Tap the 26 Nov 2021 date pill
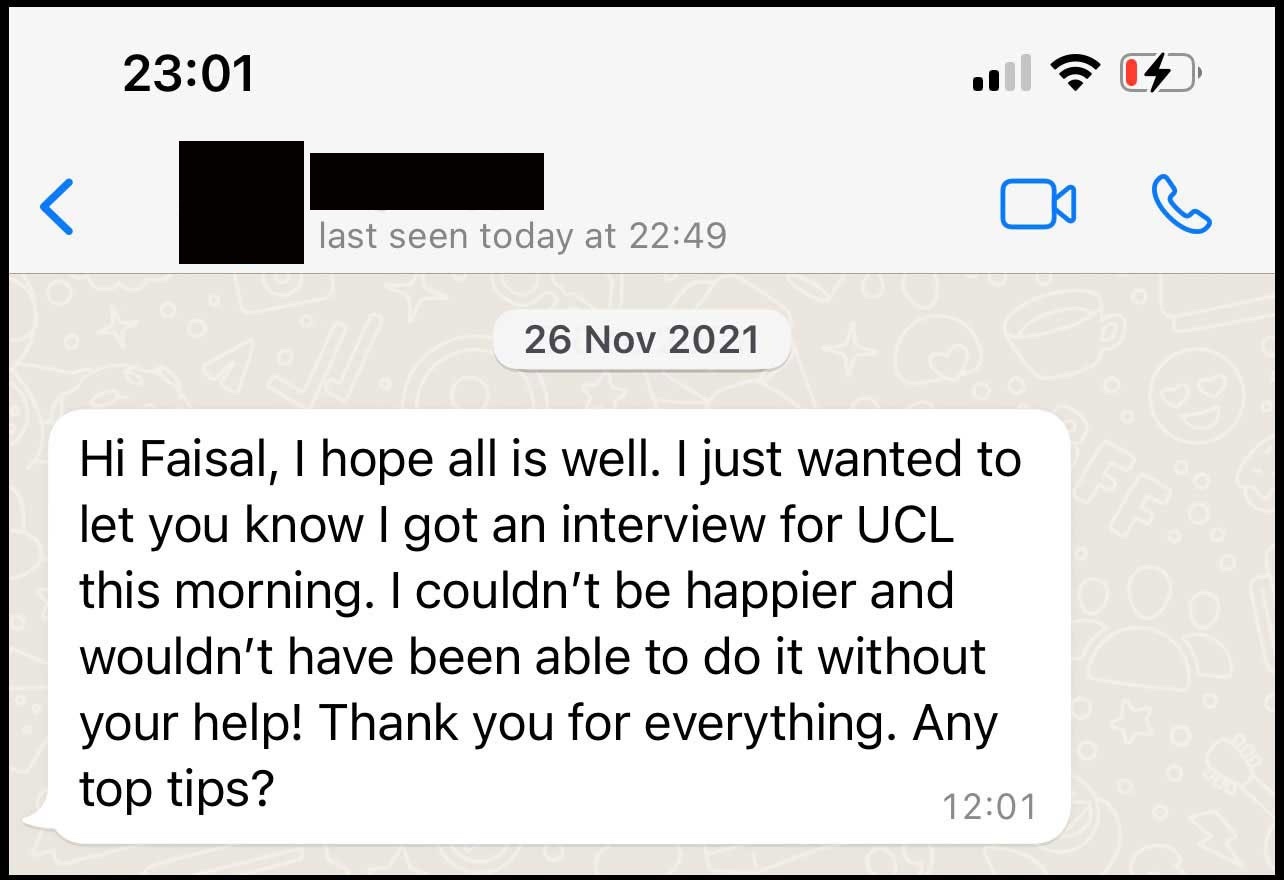 tap(642, 340)
